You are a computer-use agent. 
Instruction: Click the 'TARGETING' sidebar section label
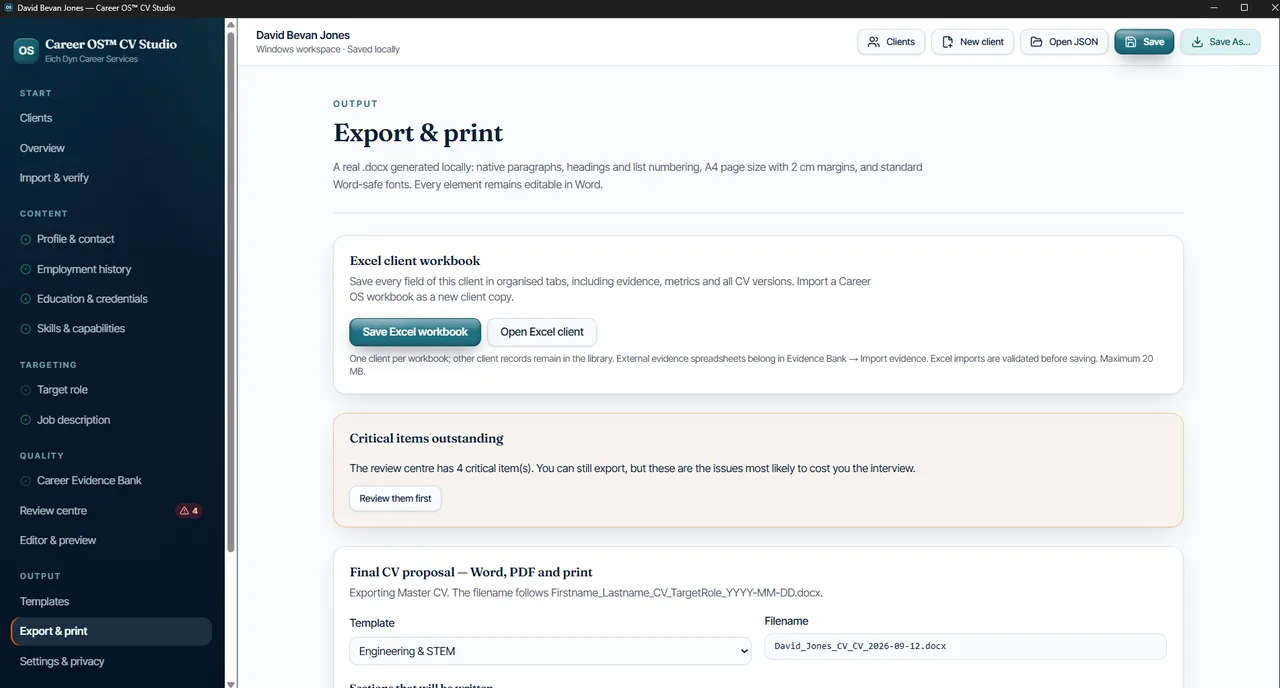click(48, 365)
